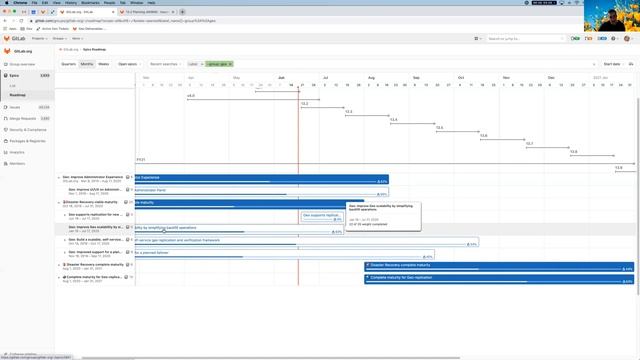Open the new-item plus dropdown in navbar
Image resolution: width=640 pixels, height=360 pixels.
[x=478, y=38]
